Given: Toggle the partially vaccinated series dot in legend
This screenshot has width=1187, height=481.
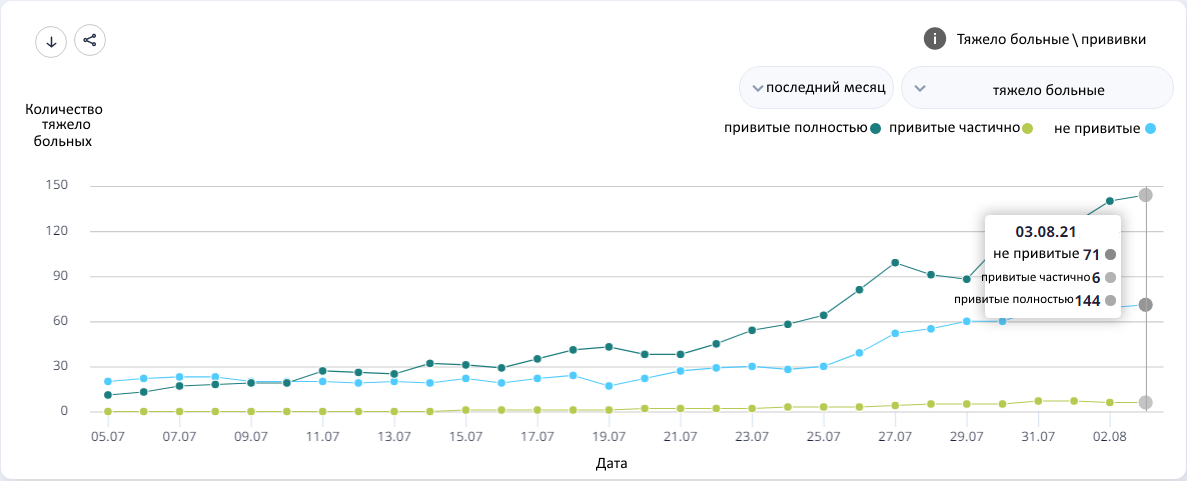Looking at the screenshot, I should tap(1028, 128).
